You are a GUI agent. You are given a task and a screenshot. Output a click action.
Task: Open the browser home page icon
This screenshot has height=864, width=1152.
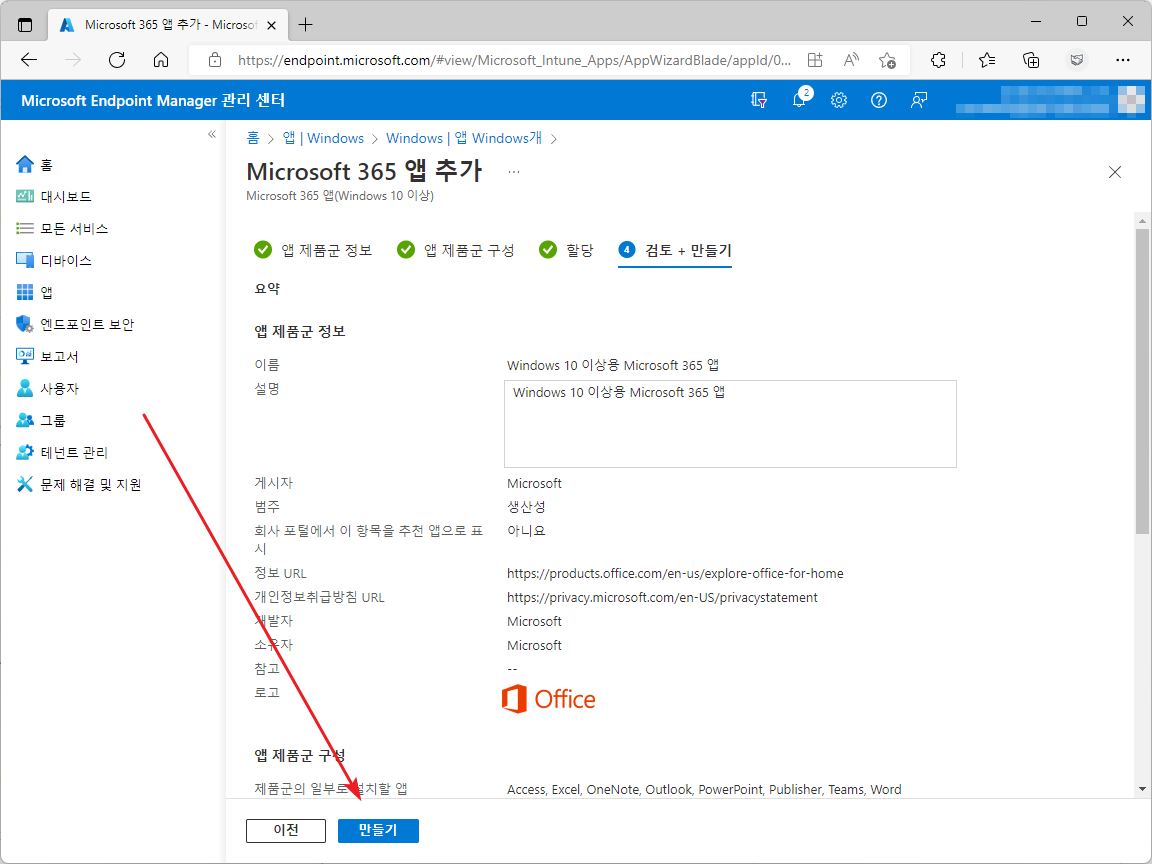point(161,60)
